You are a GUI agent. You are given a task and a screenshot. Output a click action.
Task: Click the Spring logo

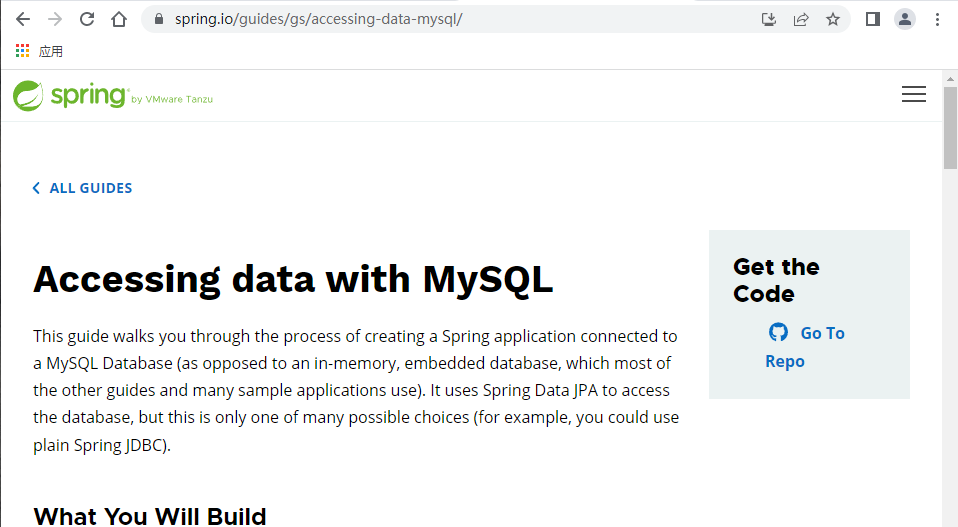tap(70, 96)
